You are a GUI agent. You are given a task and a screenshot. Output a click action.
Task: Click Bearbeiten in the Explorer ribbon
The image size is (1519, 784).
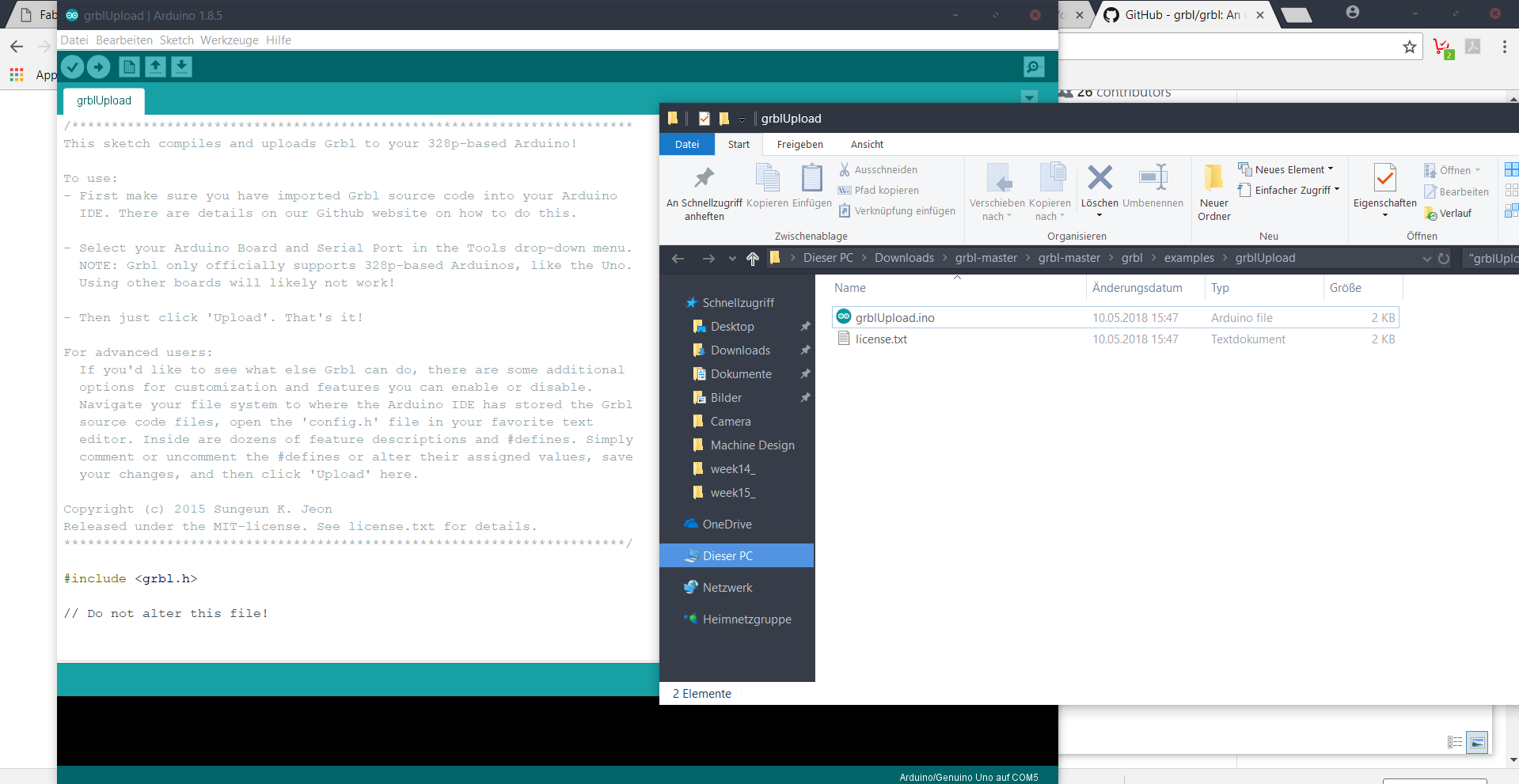coord(1456,192)
